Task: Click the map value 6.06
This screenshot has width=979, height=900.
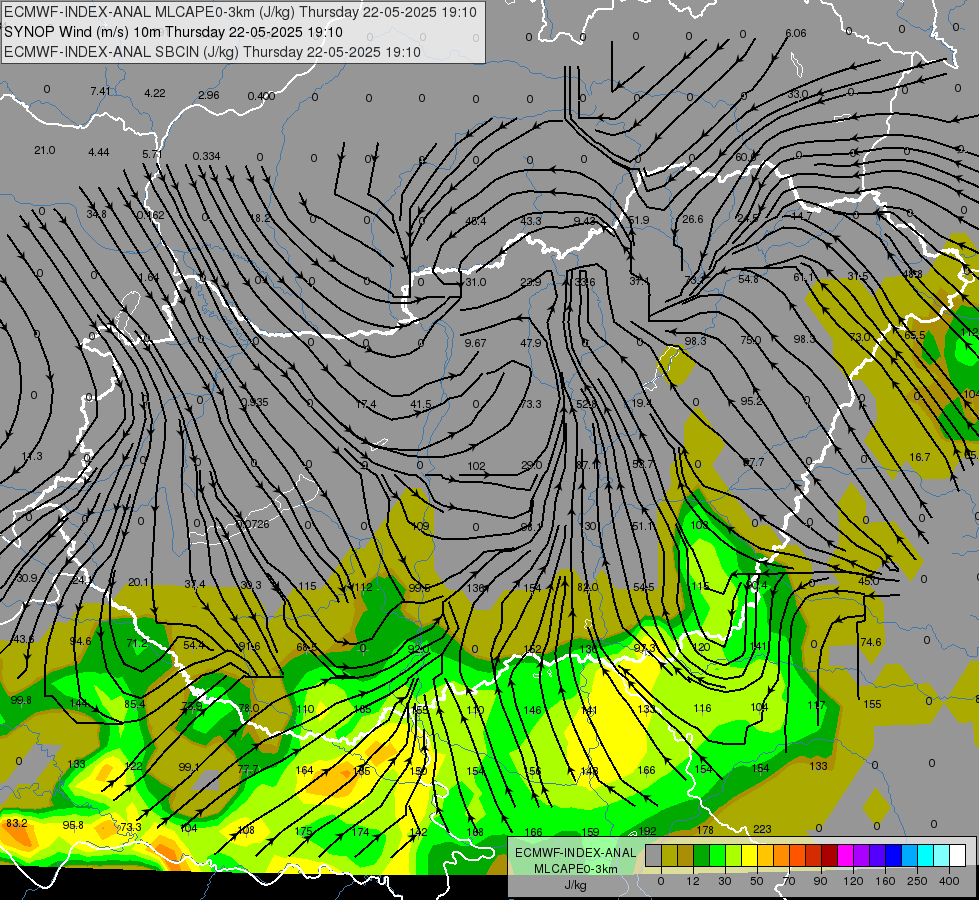Action: tap(796, 33)
